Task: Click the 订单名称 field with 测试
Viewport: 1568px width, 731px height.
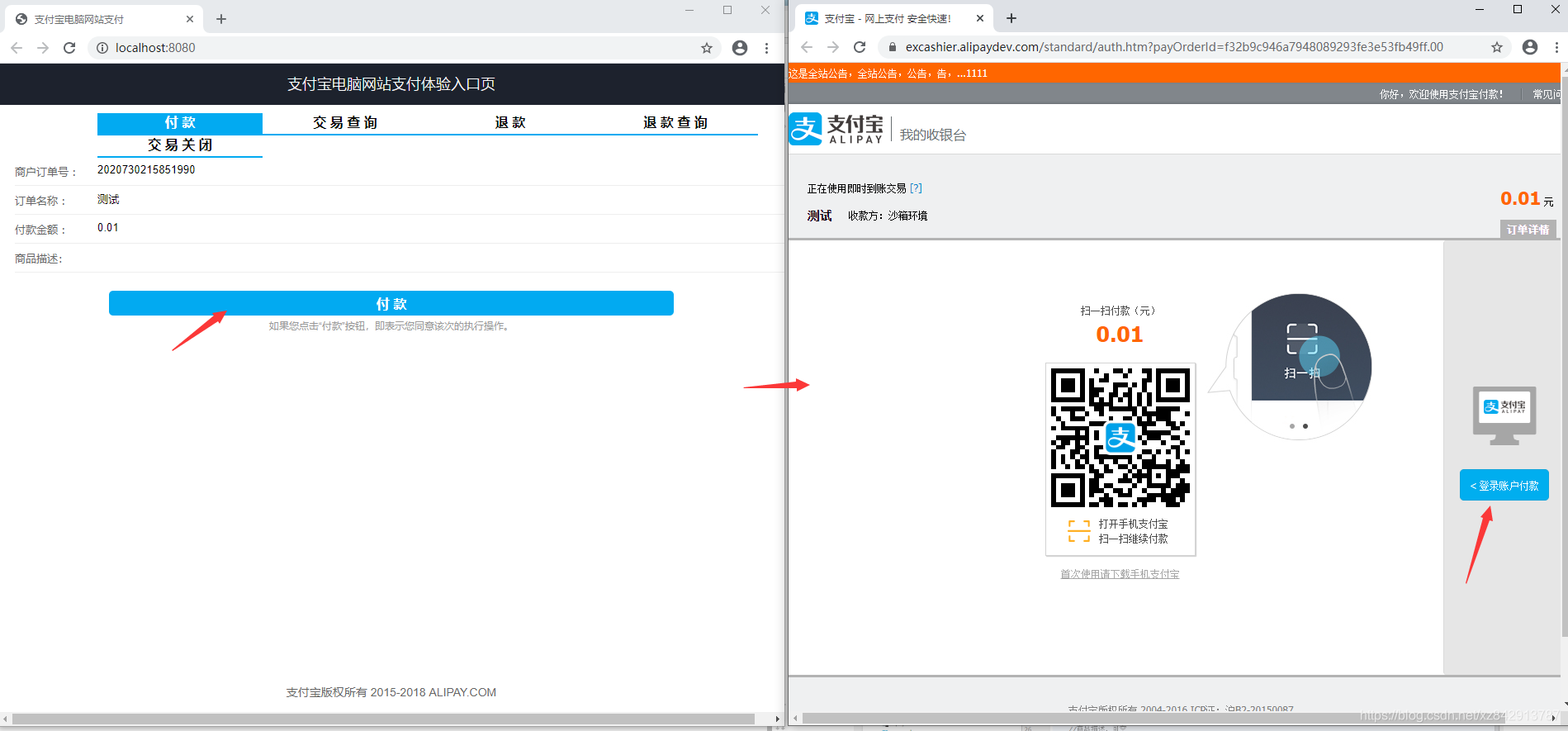Action: tap(439, 200)
